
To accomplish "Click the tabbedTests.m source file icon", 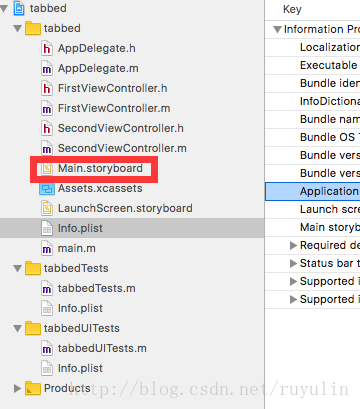I will [x=47, y=288].
